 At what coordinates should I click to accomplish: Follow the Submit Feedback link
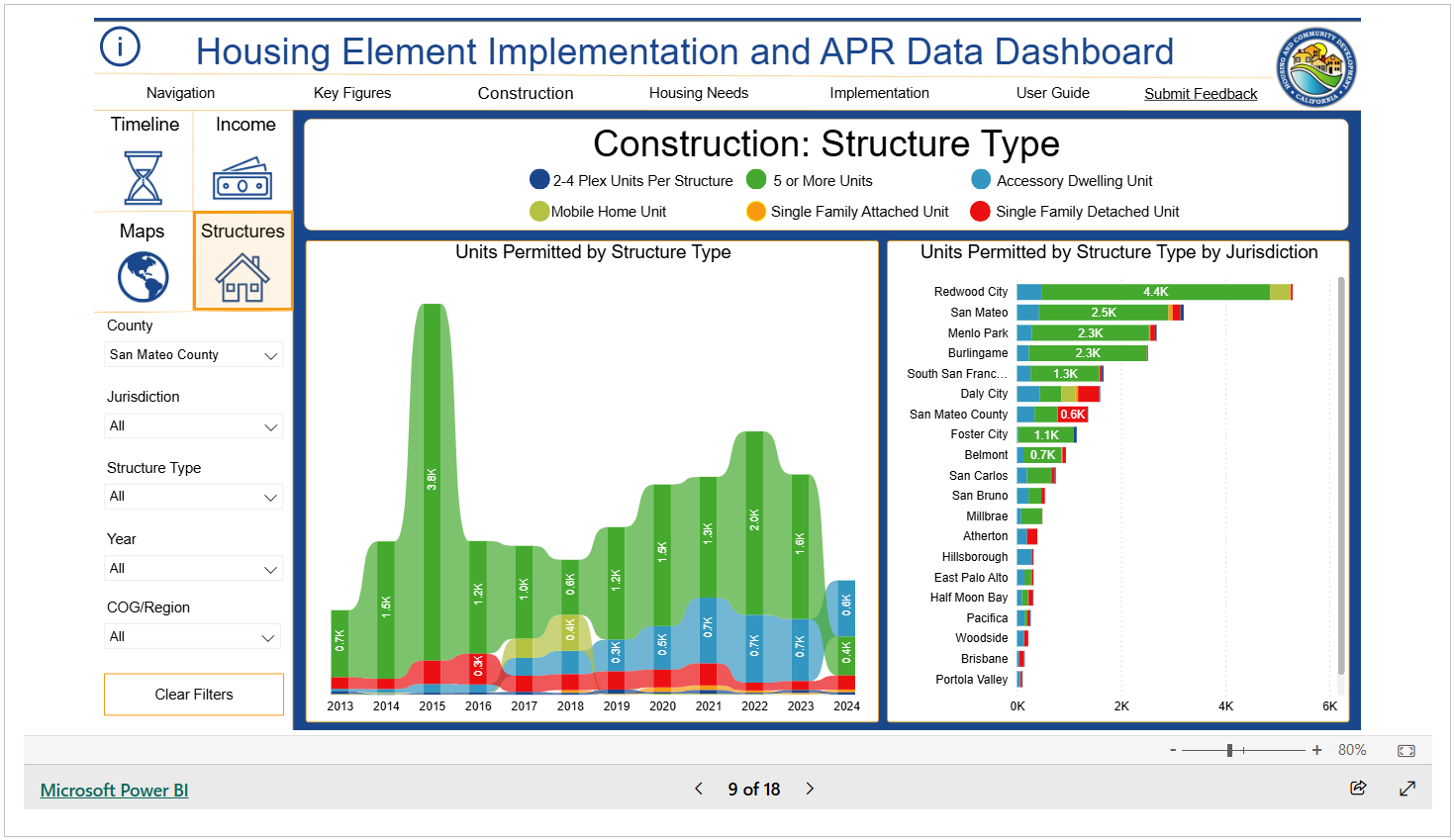tap(1200, 94)
